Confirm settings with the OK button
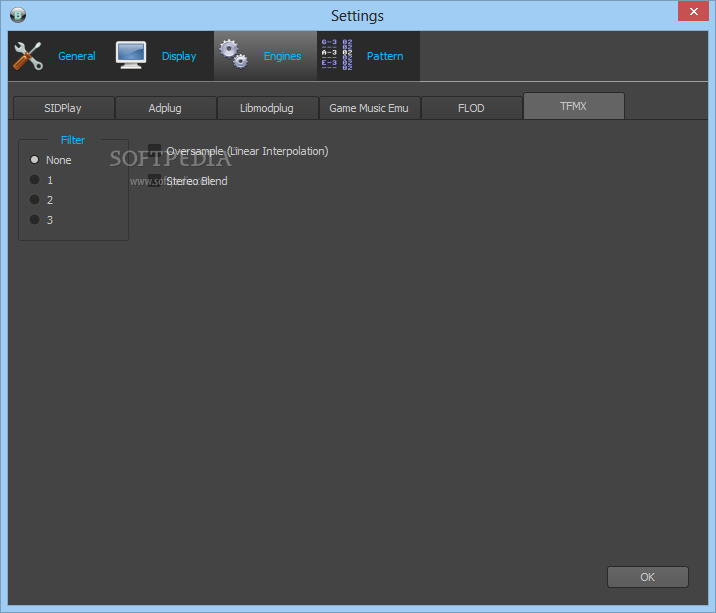716x613 pixels. click(648, 577)
